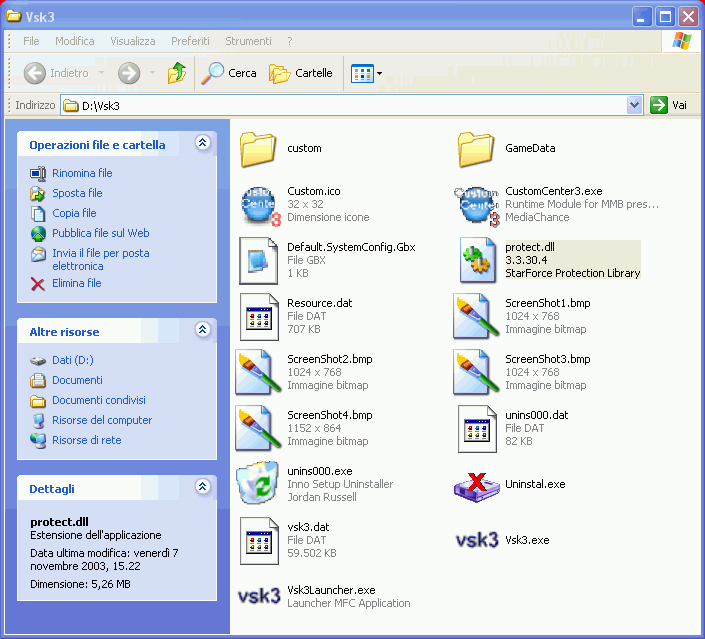Select the CustomCenter3.exe icon

(x=477, y=206)
